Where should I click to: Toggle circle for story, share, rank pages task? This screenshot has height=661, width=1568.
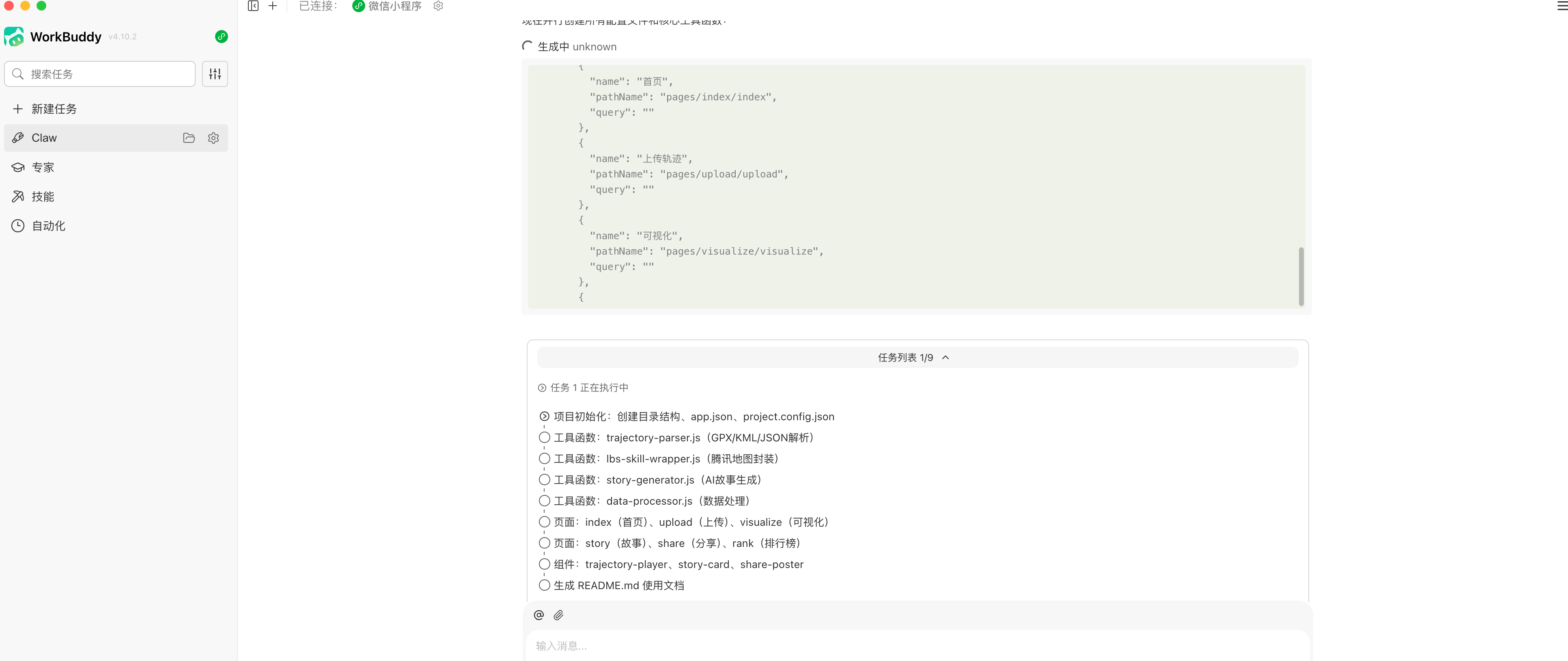(x=544, y=543)
